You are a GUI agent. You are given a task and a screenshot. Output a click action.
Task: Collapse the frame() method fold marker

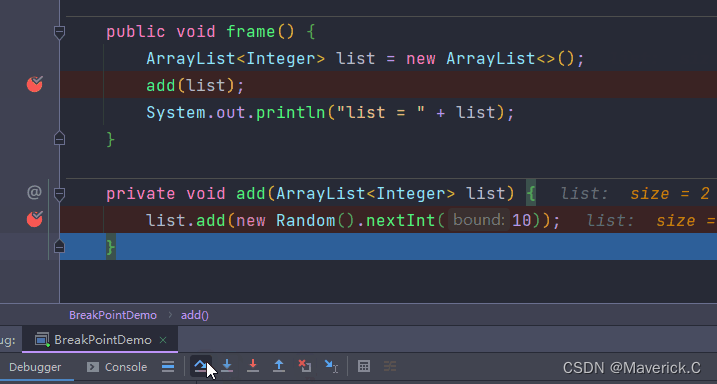tap(59, 32)
